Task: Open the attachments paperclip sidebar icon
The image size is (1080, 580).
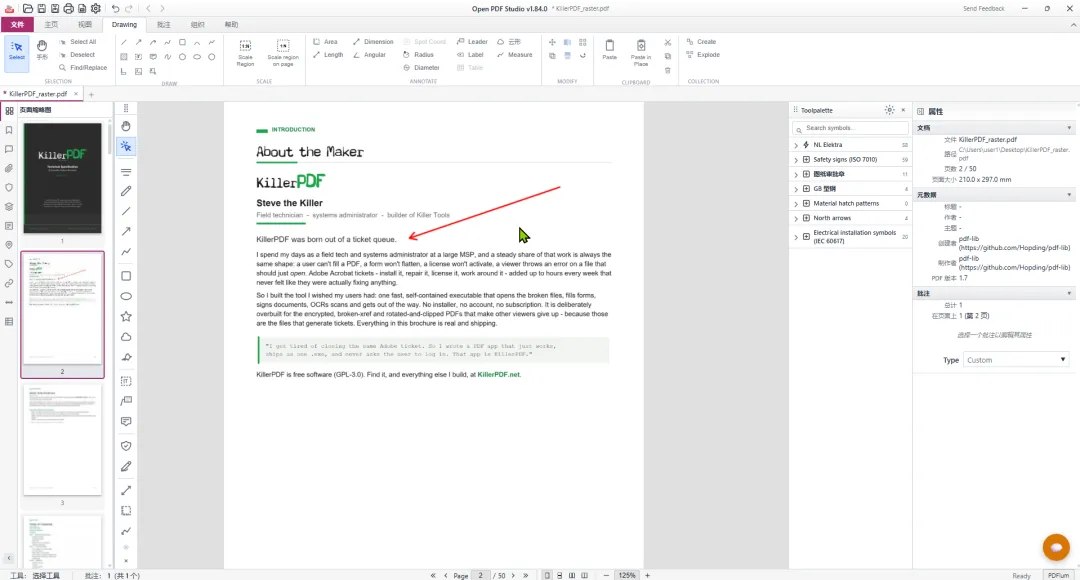Action: point(9,168)
